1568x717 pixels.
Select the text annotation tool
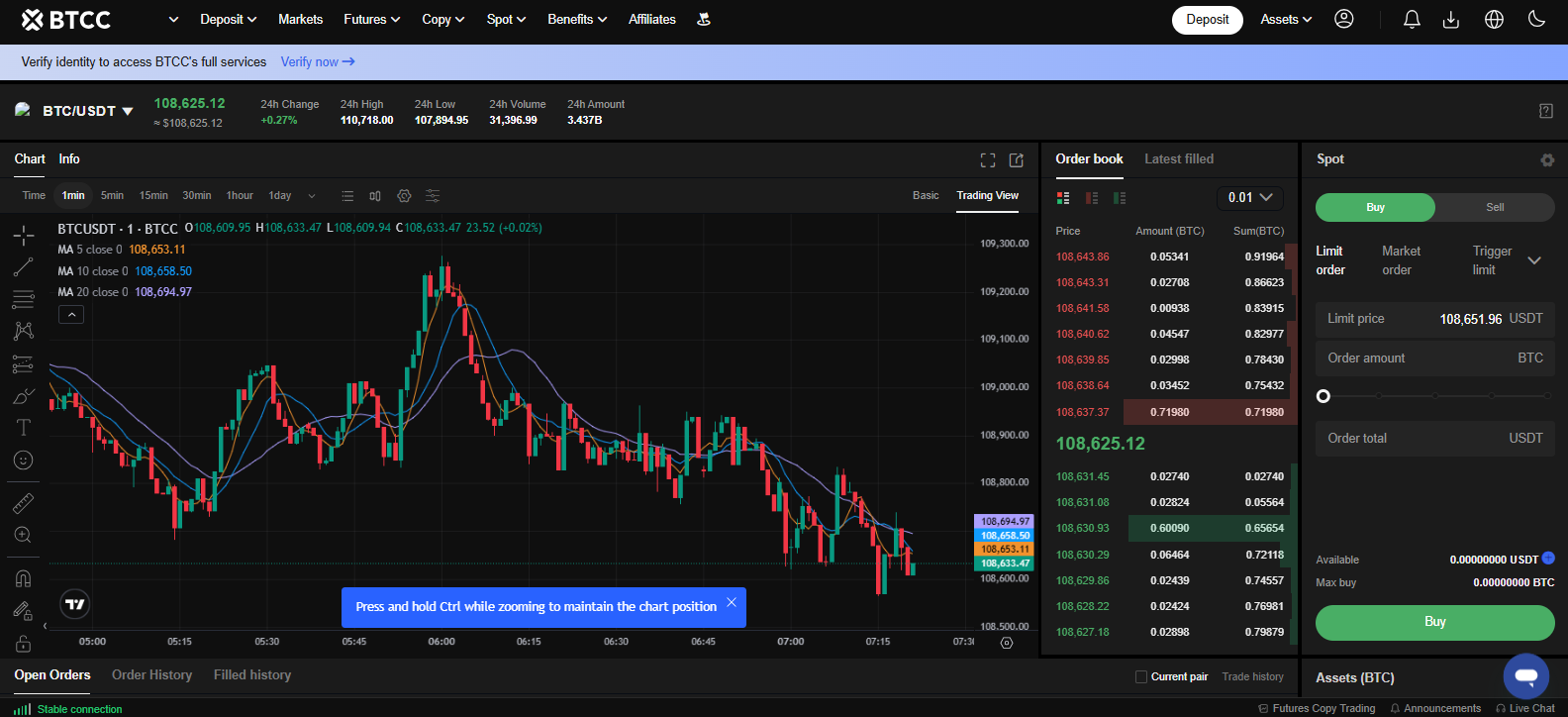[x=24, y=428]
